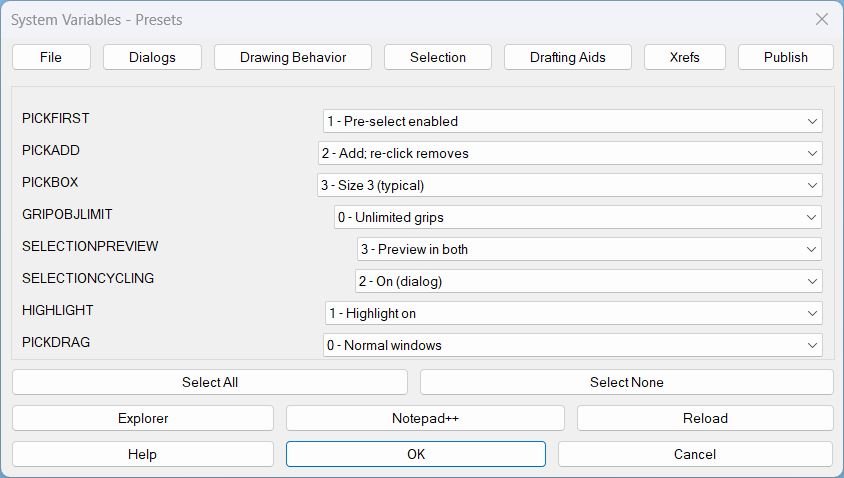Expand the PICKDRAG dropdown
844x478 pixels.
tap(572, 345)
